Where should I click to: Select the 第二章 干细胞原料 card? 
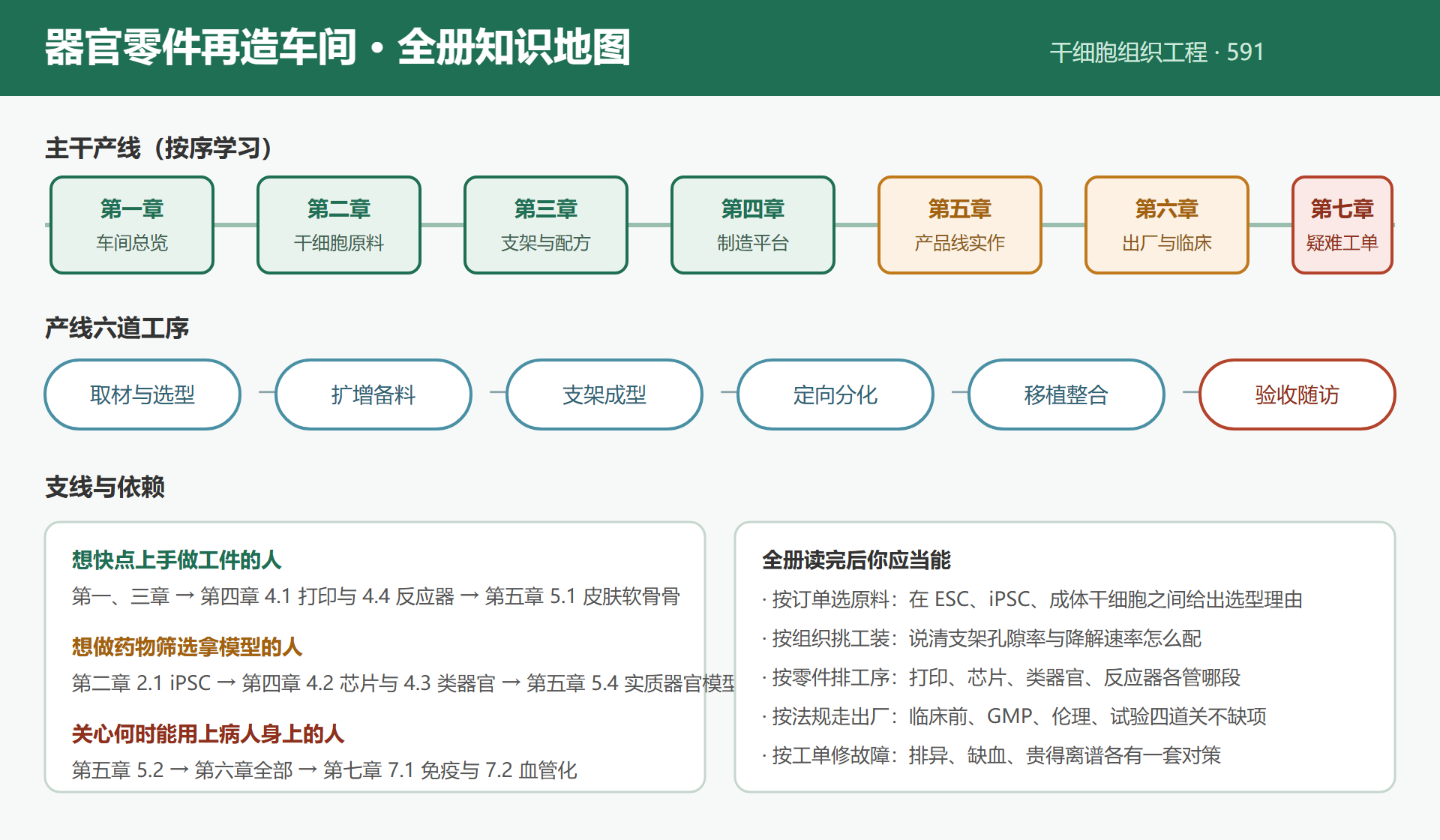[x=339, y=225]
